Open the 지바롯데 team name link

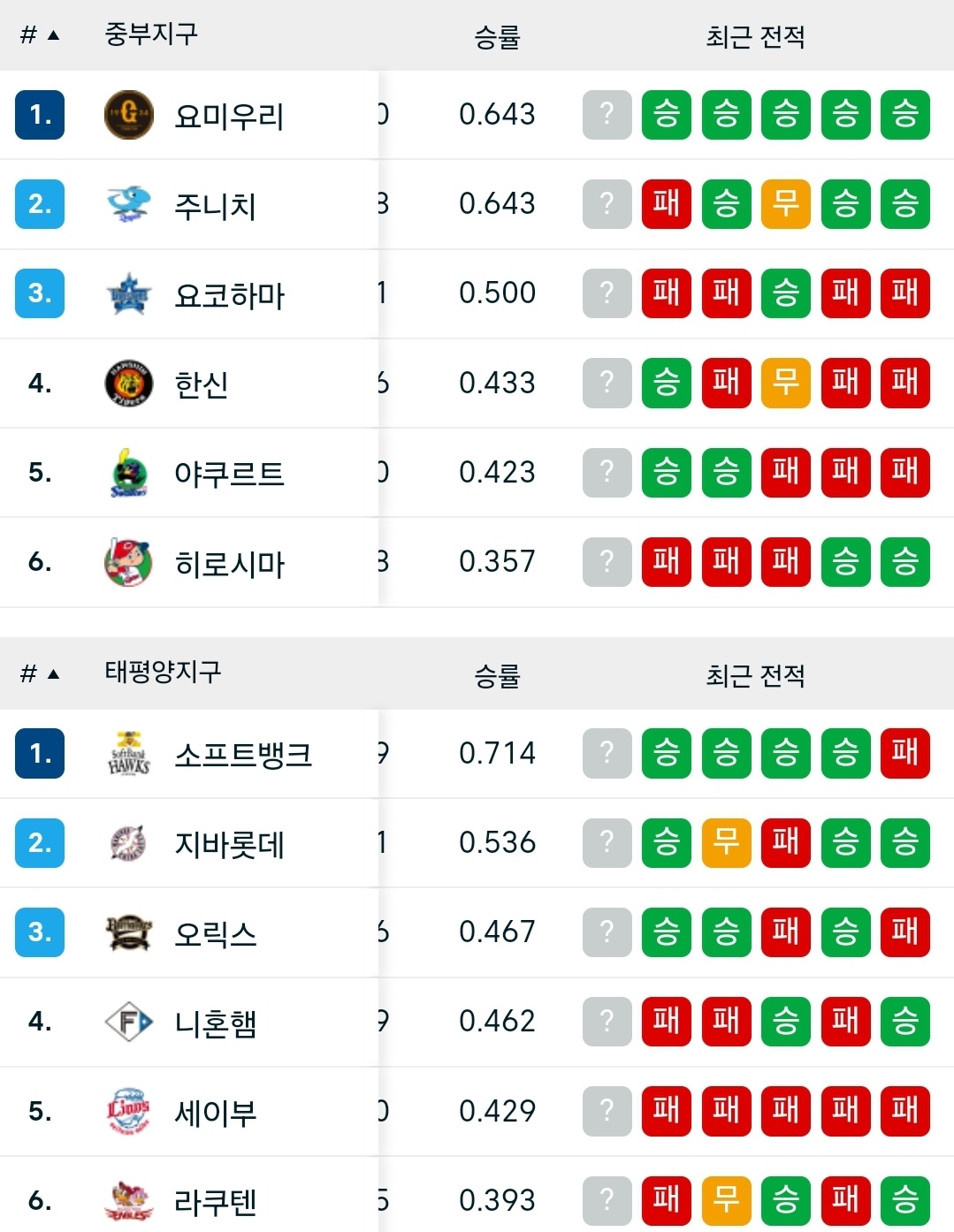(x=229, y=844)
